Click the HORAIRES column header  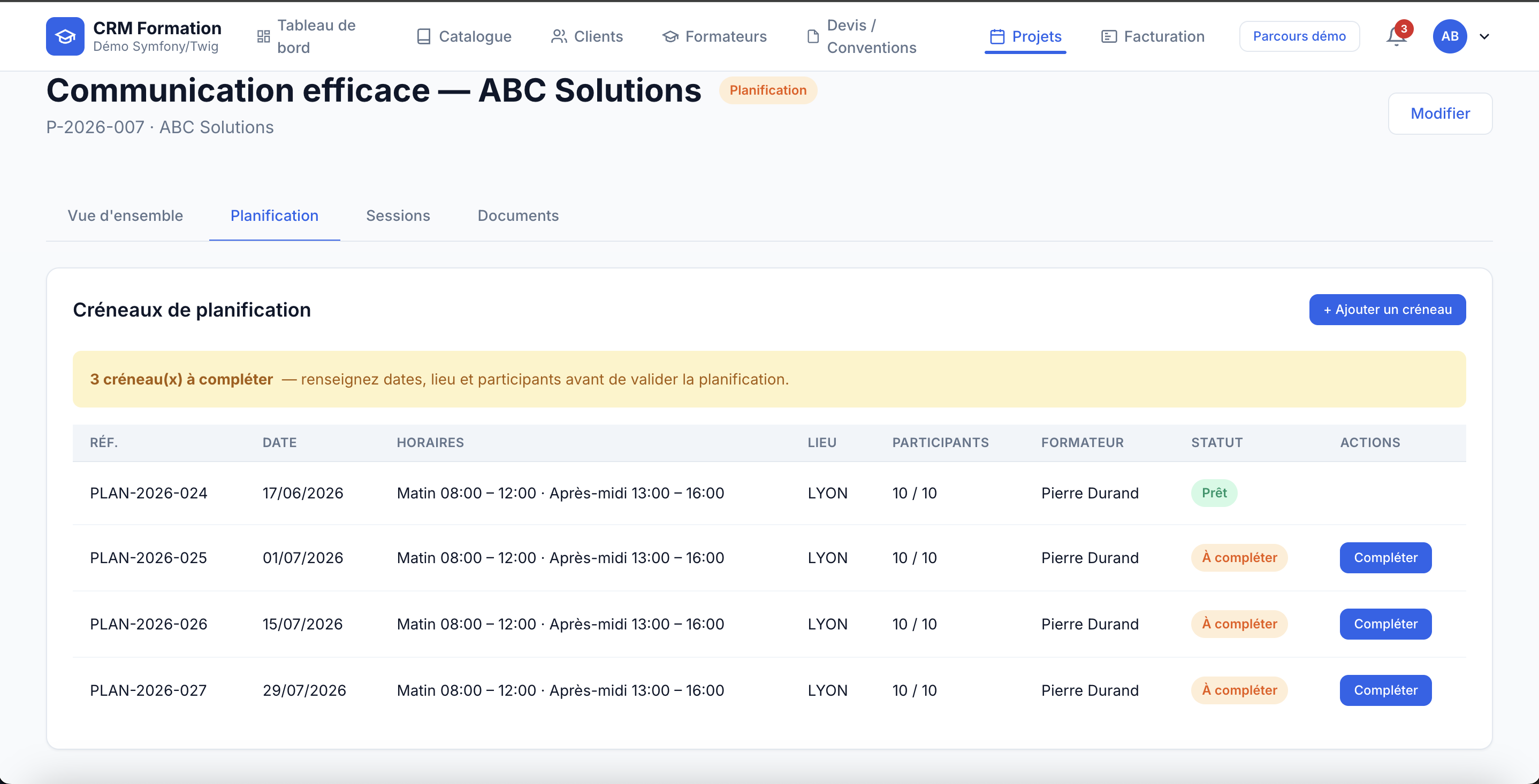tap(430, 442)
